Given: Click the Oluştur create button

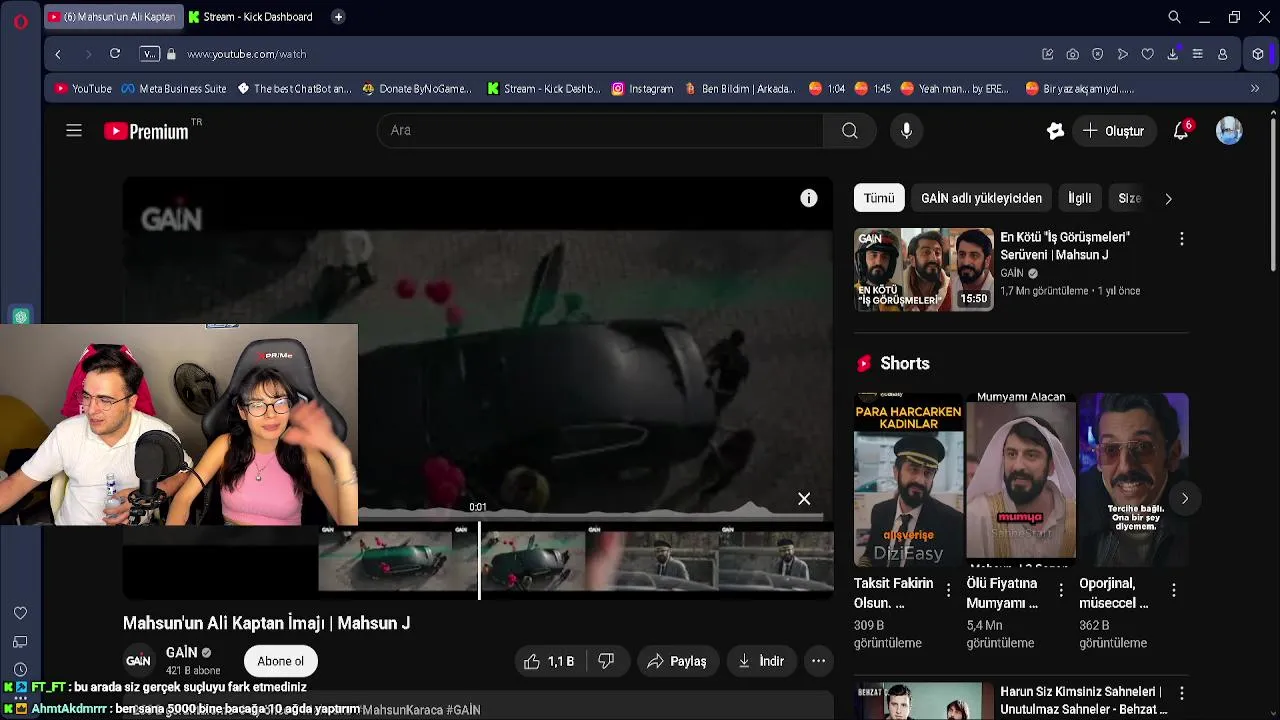Looking at the screenshot, I should 1114,131.
